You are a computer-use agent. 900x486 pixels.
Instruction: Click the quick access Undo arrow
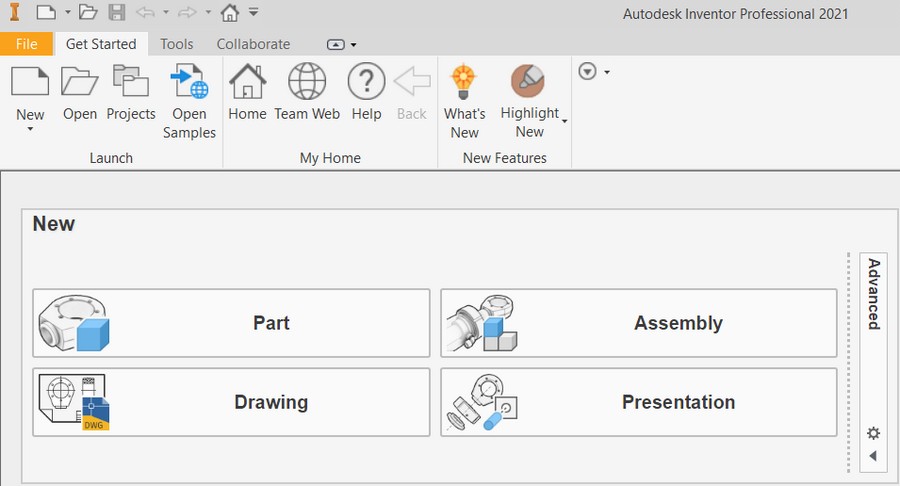pyautogui.click(x=145, y=12)
